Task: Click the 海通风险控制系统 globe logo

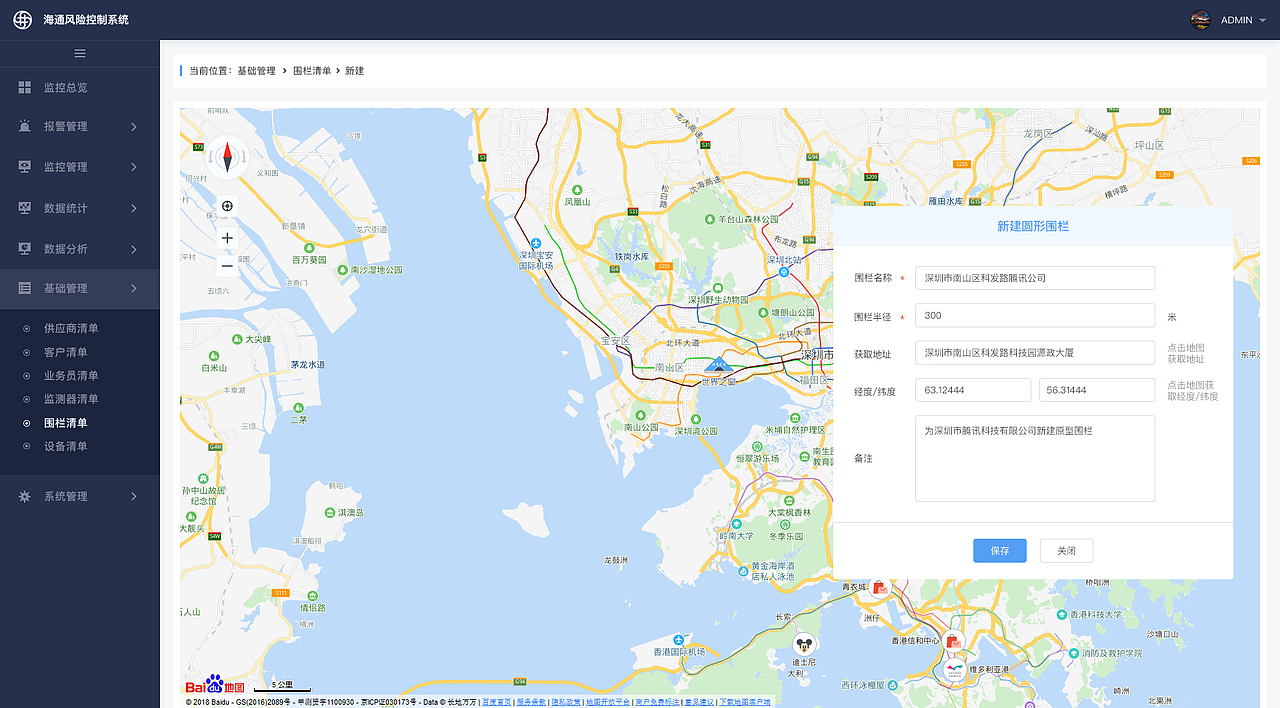Action: 22,20
